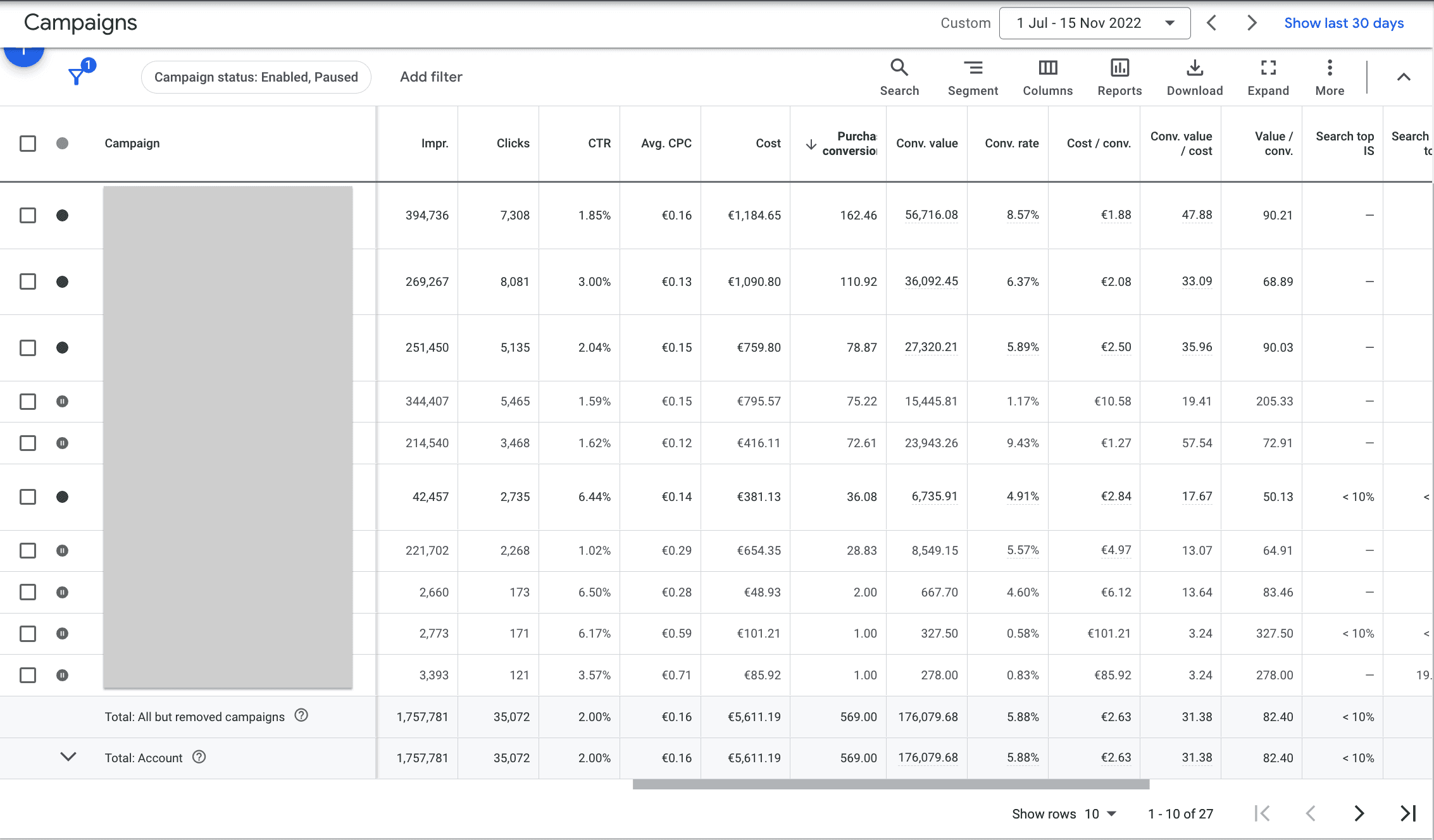The width and height of the screenshot is (1434, 840).
Task: Expand the table to full screen
Action: (x=1268, y=77)
